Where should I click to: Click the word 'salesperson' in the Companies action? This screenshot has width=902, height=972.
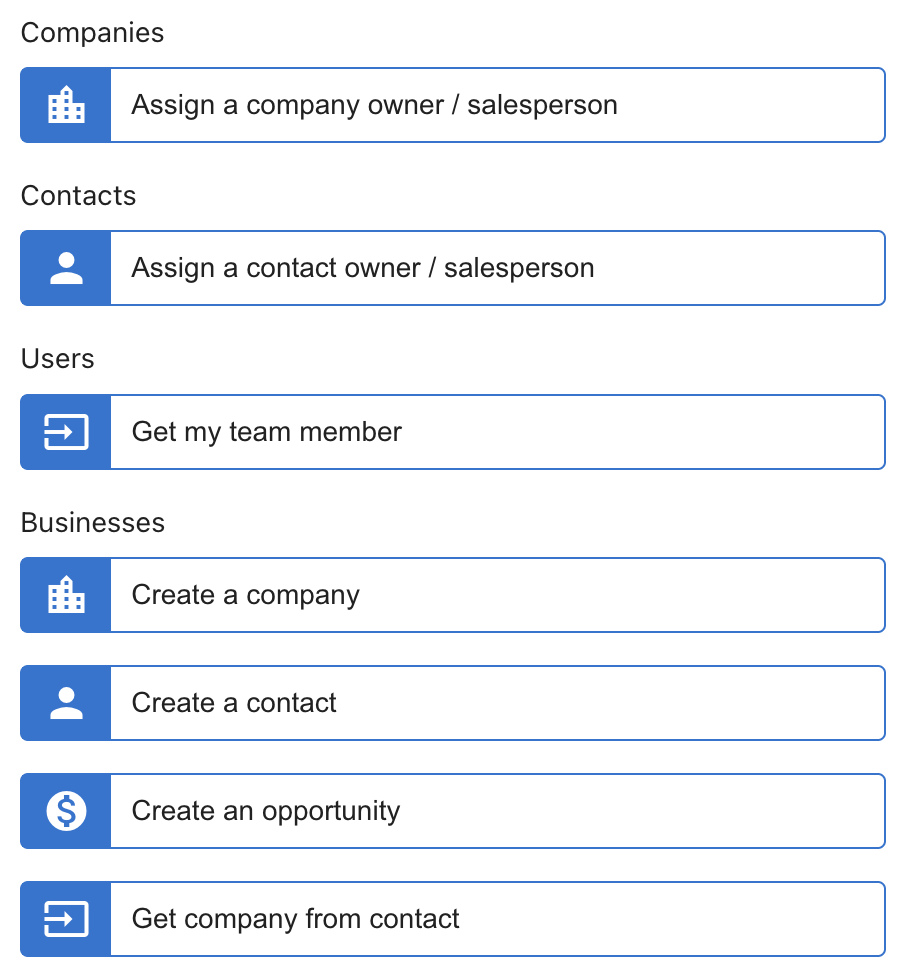[542, 106]
